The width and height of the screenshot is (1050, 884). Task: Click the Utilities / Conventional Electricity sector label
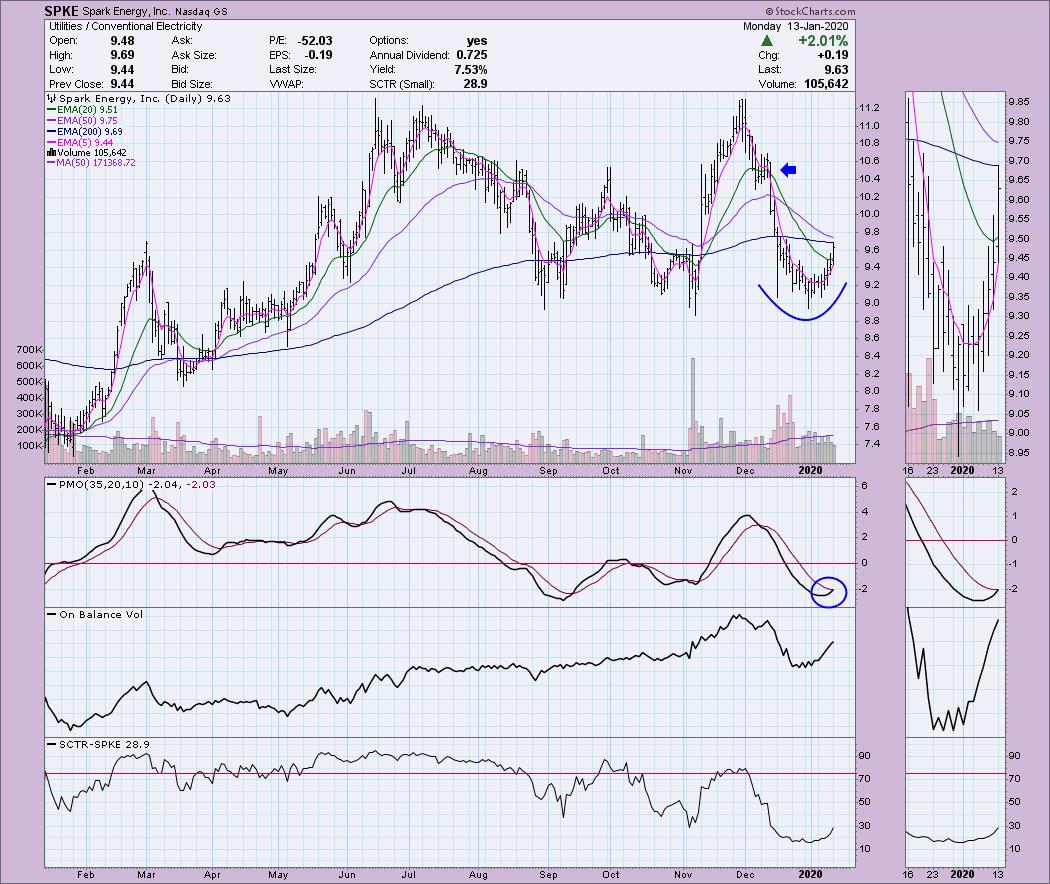point(126,26)
